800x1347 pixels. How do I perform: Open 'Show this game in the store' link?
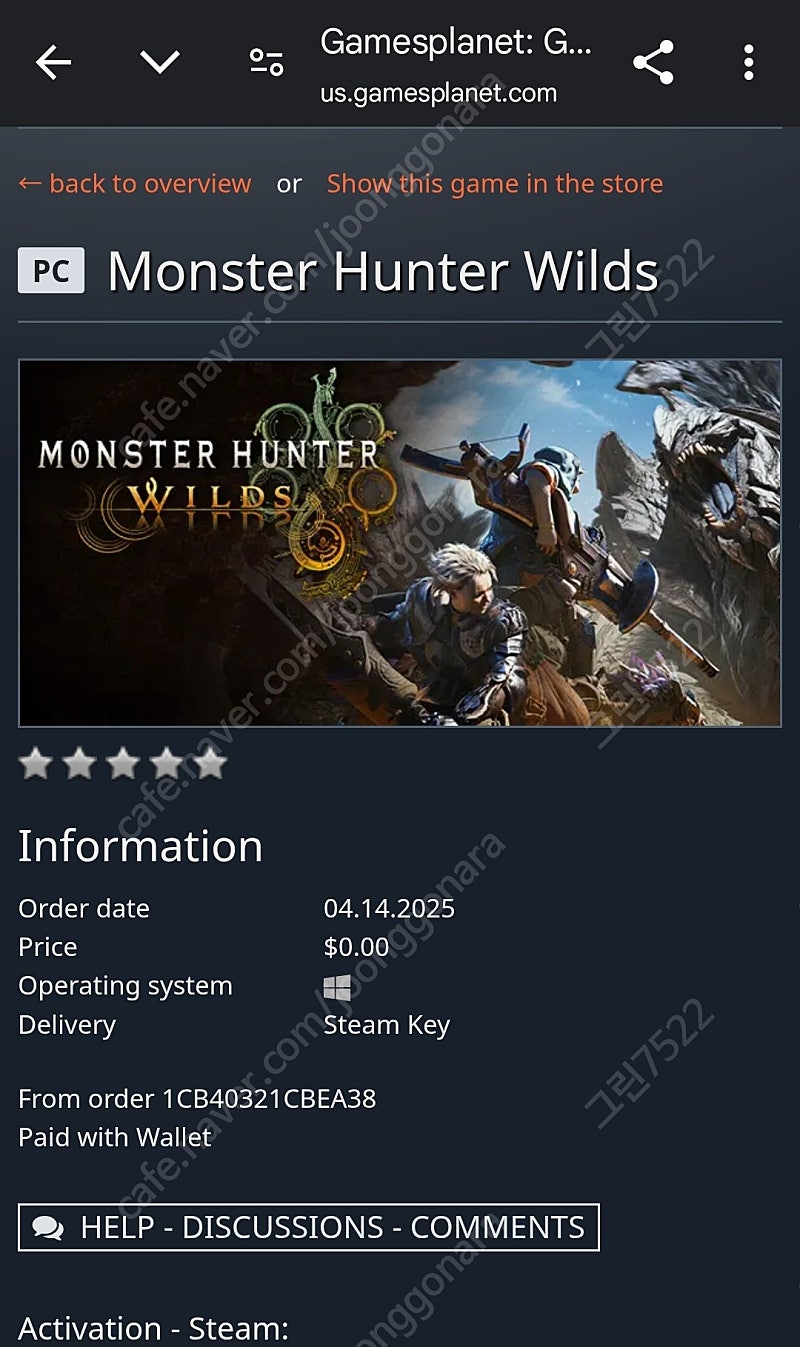click(495, 184)
